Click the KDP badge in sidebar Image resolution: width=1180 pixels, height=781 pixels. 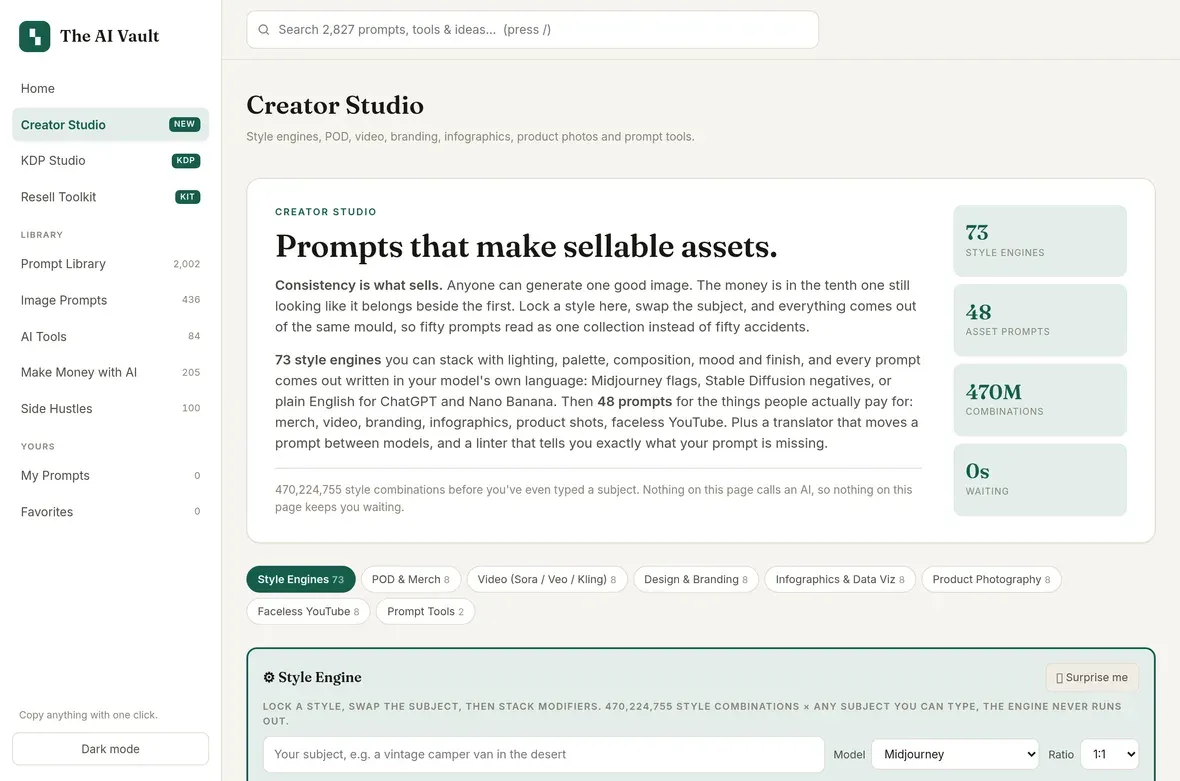[x=186, y=160]
